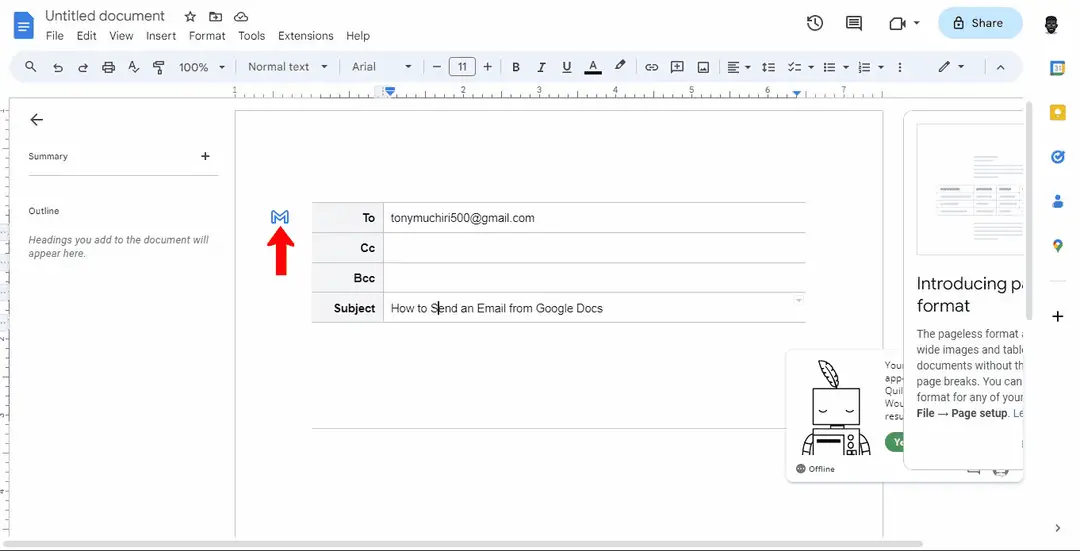Click the bulleted list icon
Image resolution: width=1080 pixels, height=551 pixels.
click(x=830, y=67)
